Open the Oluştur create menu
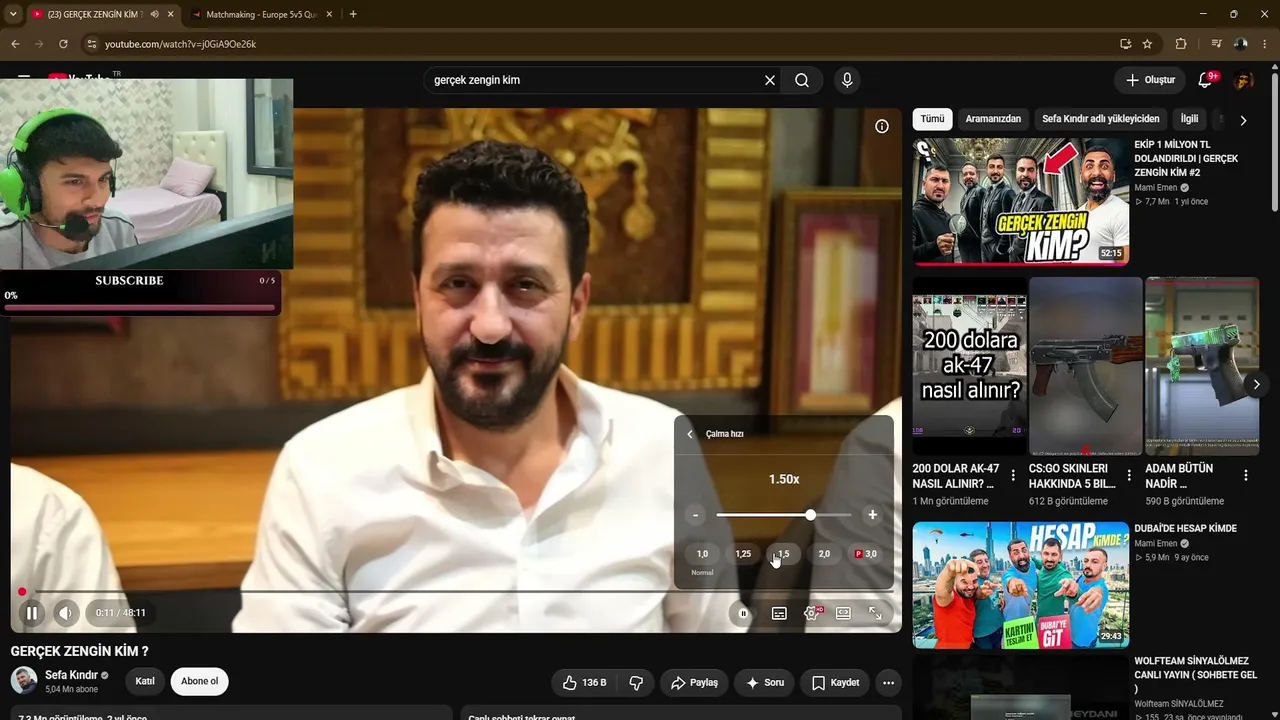The image size is (1280, 720). 1150,80
